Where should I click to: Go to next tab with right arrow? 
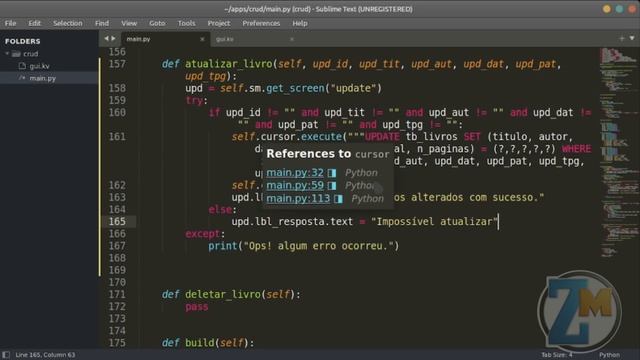pyautogui.click(x=113, y=39)
